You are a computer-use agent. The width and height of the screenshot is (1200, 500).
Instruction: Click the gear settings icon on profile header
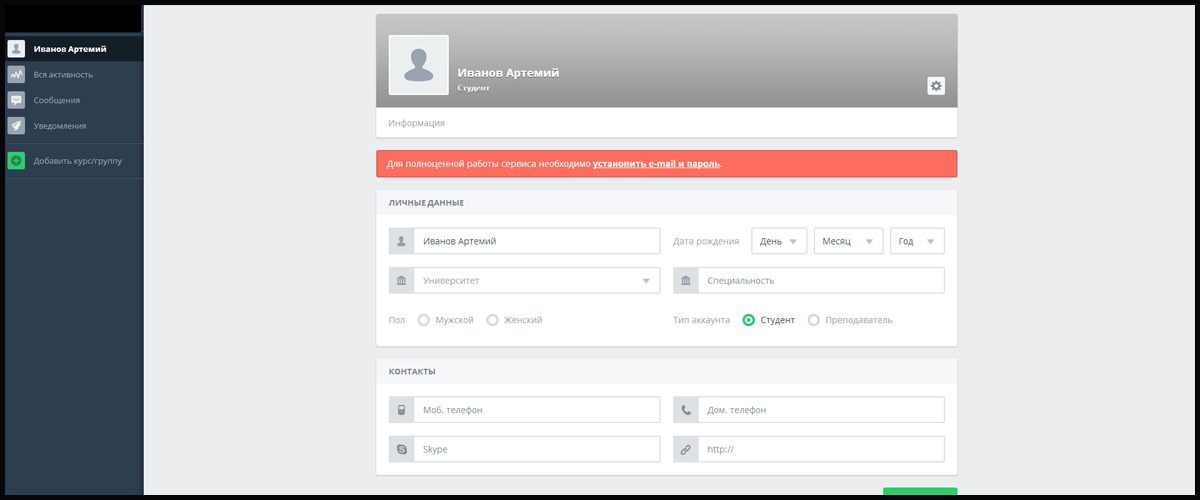click(936, 86)
